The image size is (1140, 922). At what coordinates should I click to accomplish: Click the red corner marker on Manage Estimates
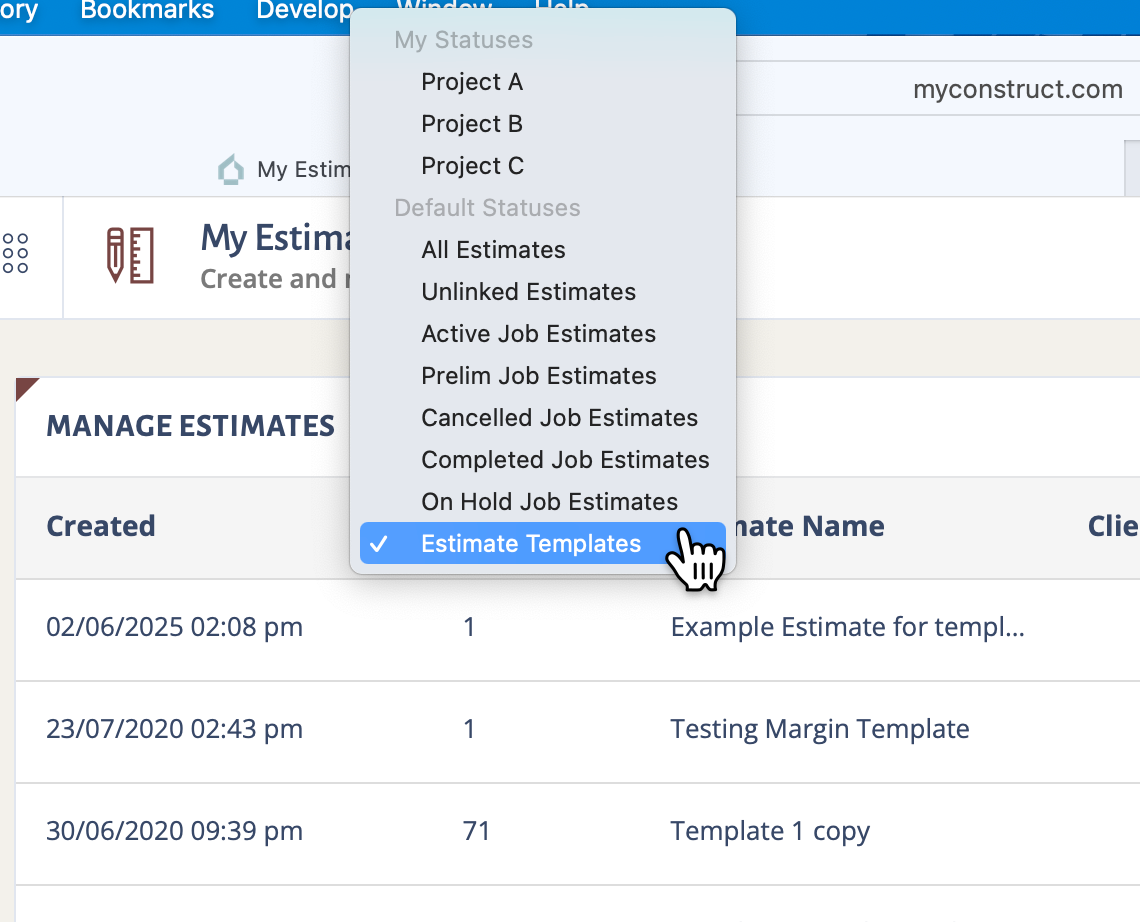click(25, 387)
